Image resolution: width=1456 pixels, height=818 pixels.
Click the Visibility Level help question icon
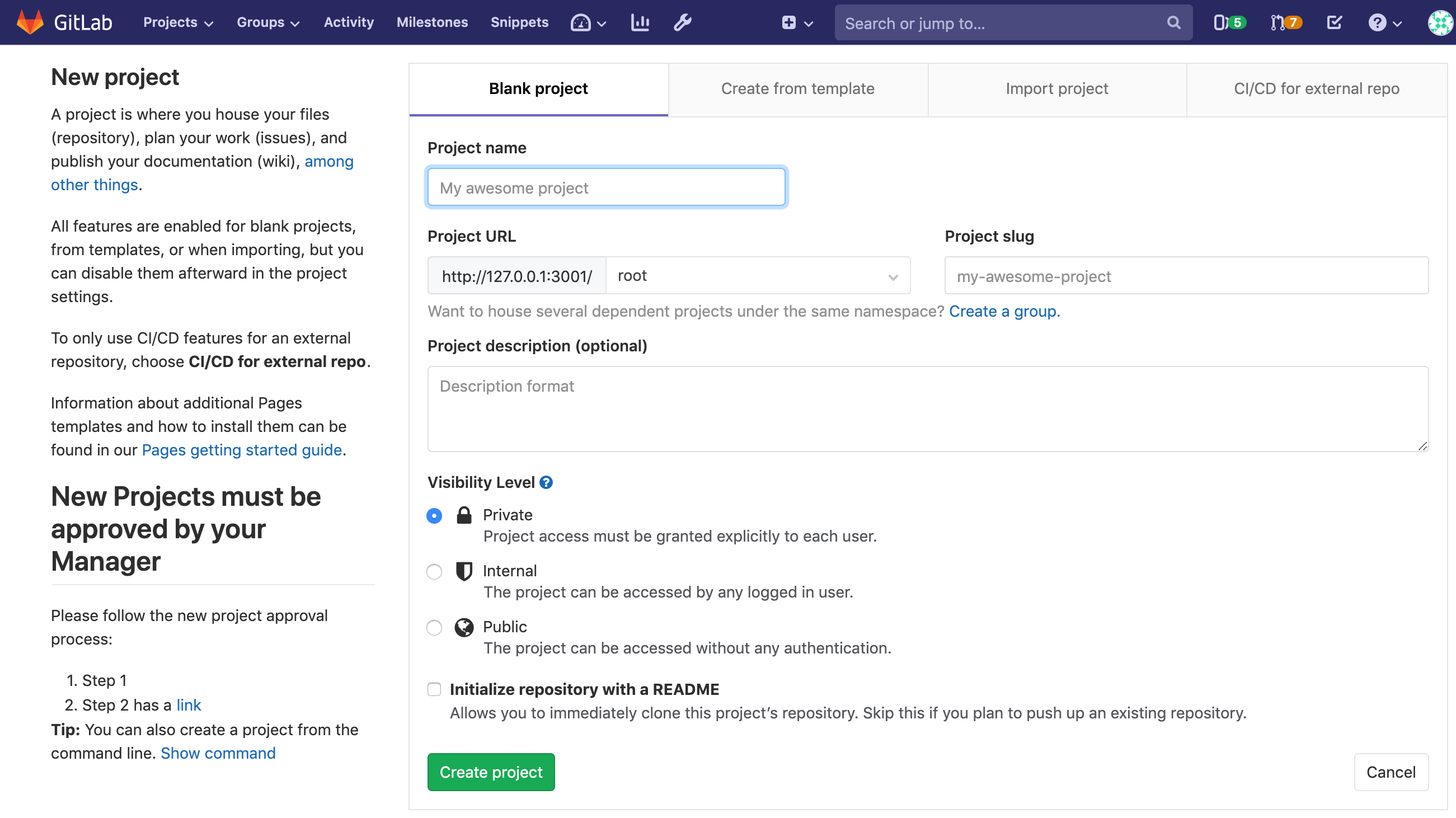(x=546, y=482)
